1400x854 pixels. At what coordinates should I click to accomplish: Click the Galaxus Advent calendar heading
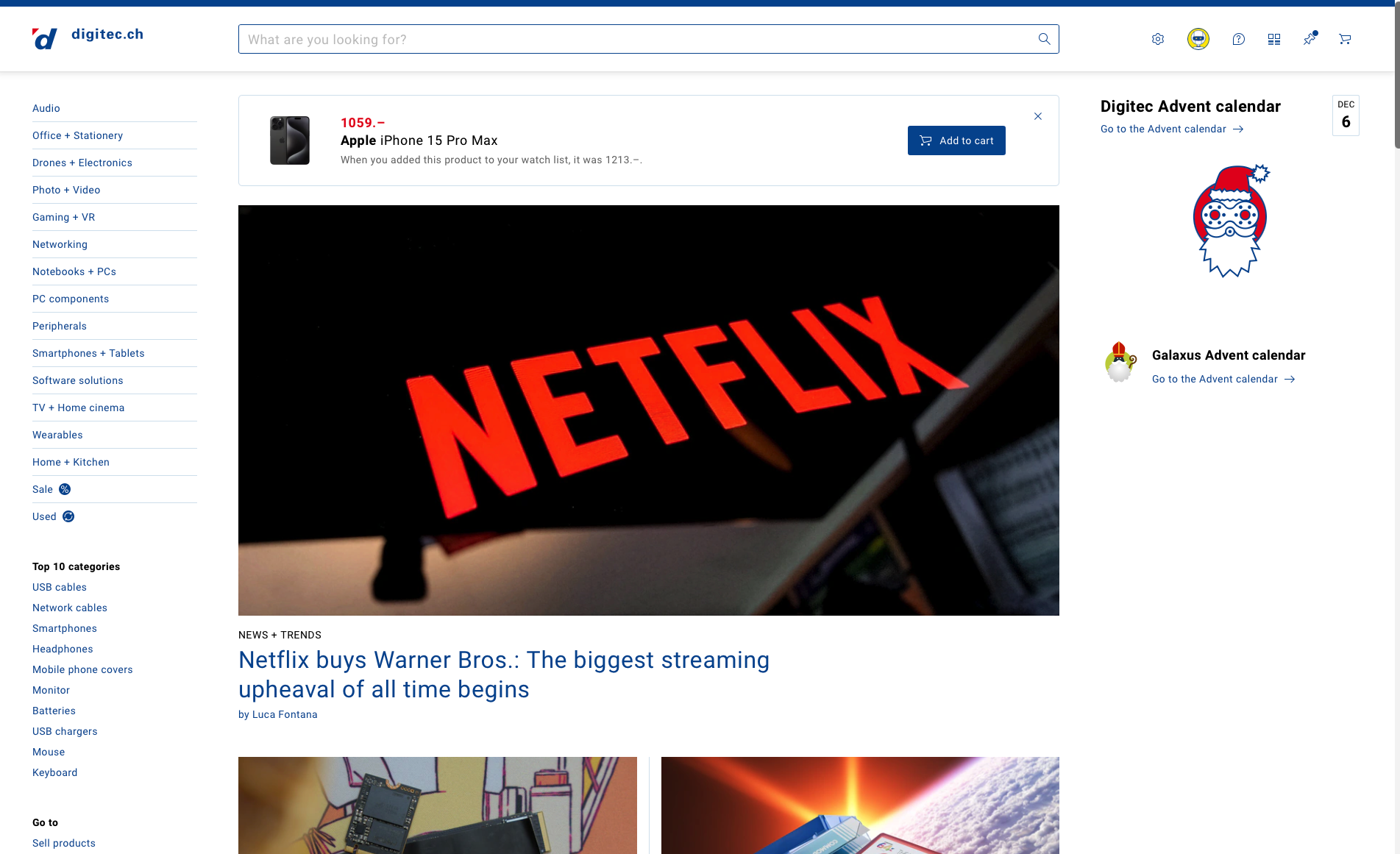[x=1229, y=355]
